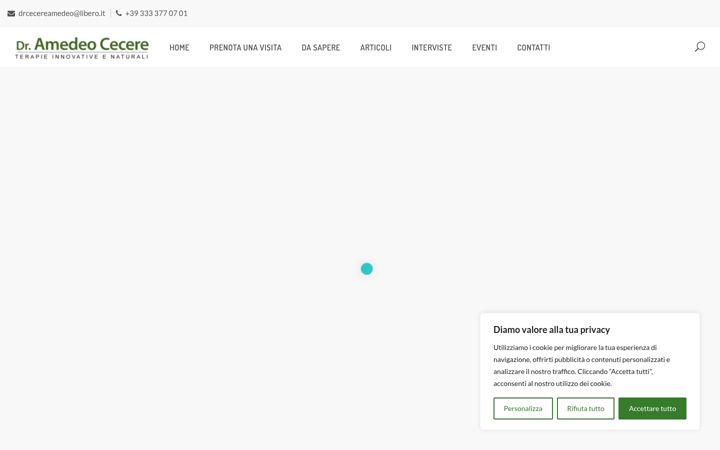
Task: Navigate to EVENTI
Action: 484,47
